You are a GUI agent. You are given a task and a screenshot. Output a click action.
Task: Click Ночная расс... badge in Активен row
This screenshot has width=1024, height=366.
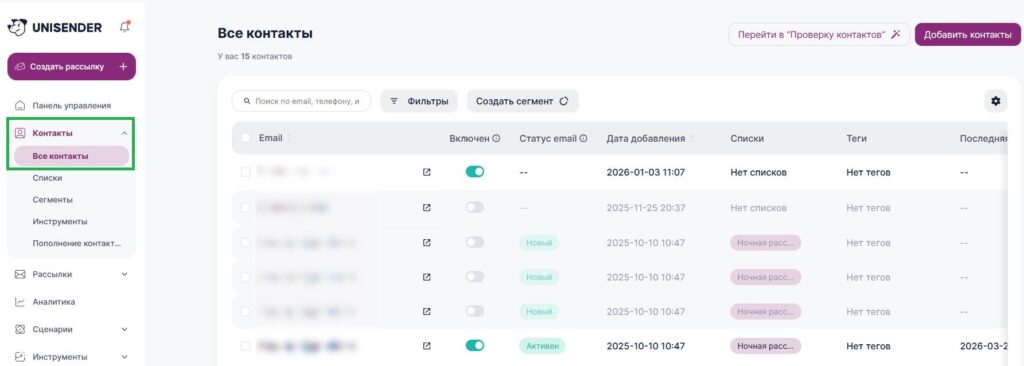pyautogui.click(x=765, y=346)
